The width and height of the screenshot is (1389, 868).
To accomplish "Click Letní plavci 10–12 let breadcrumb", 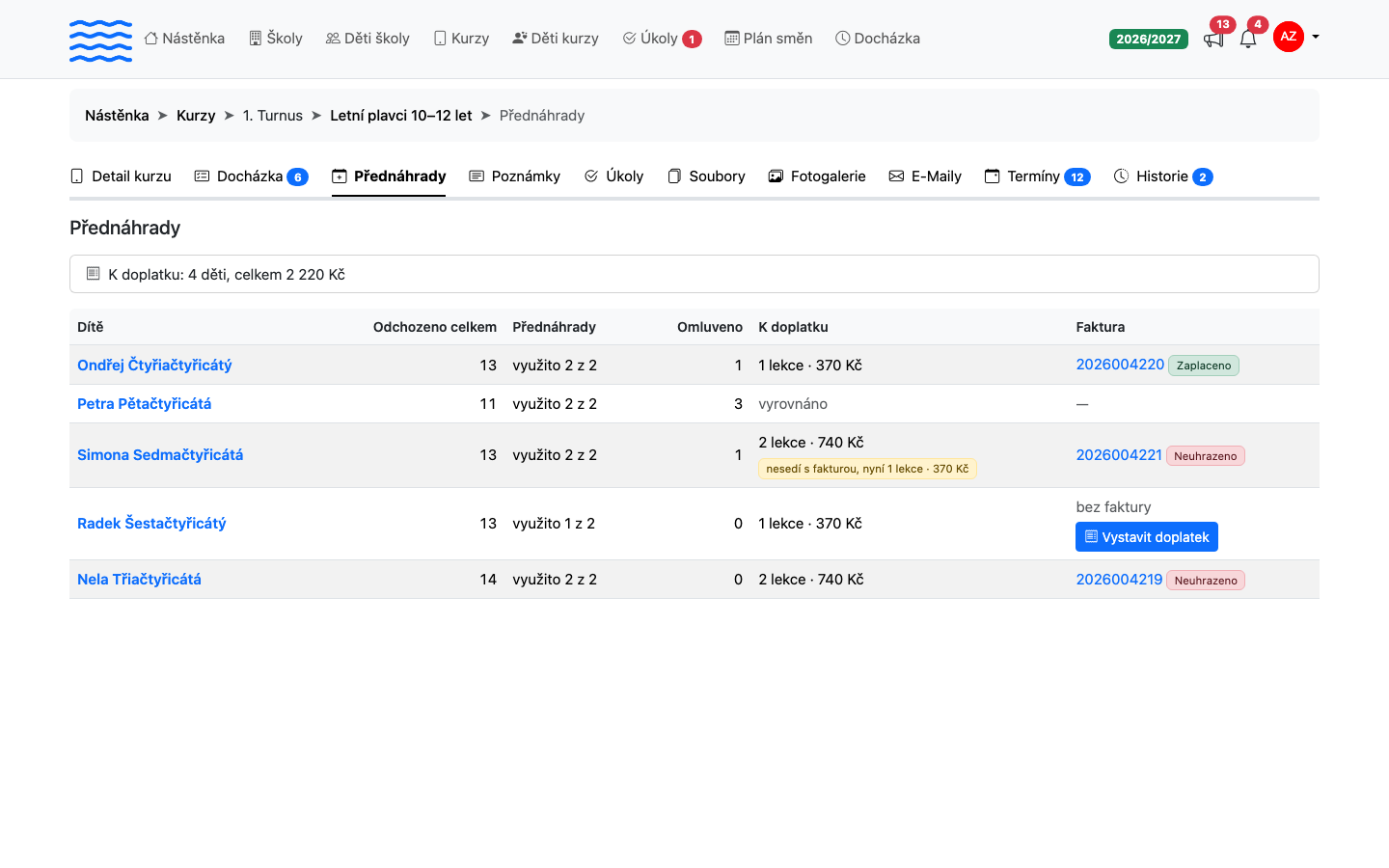I will tap(401, 116).
